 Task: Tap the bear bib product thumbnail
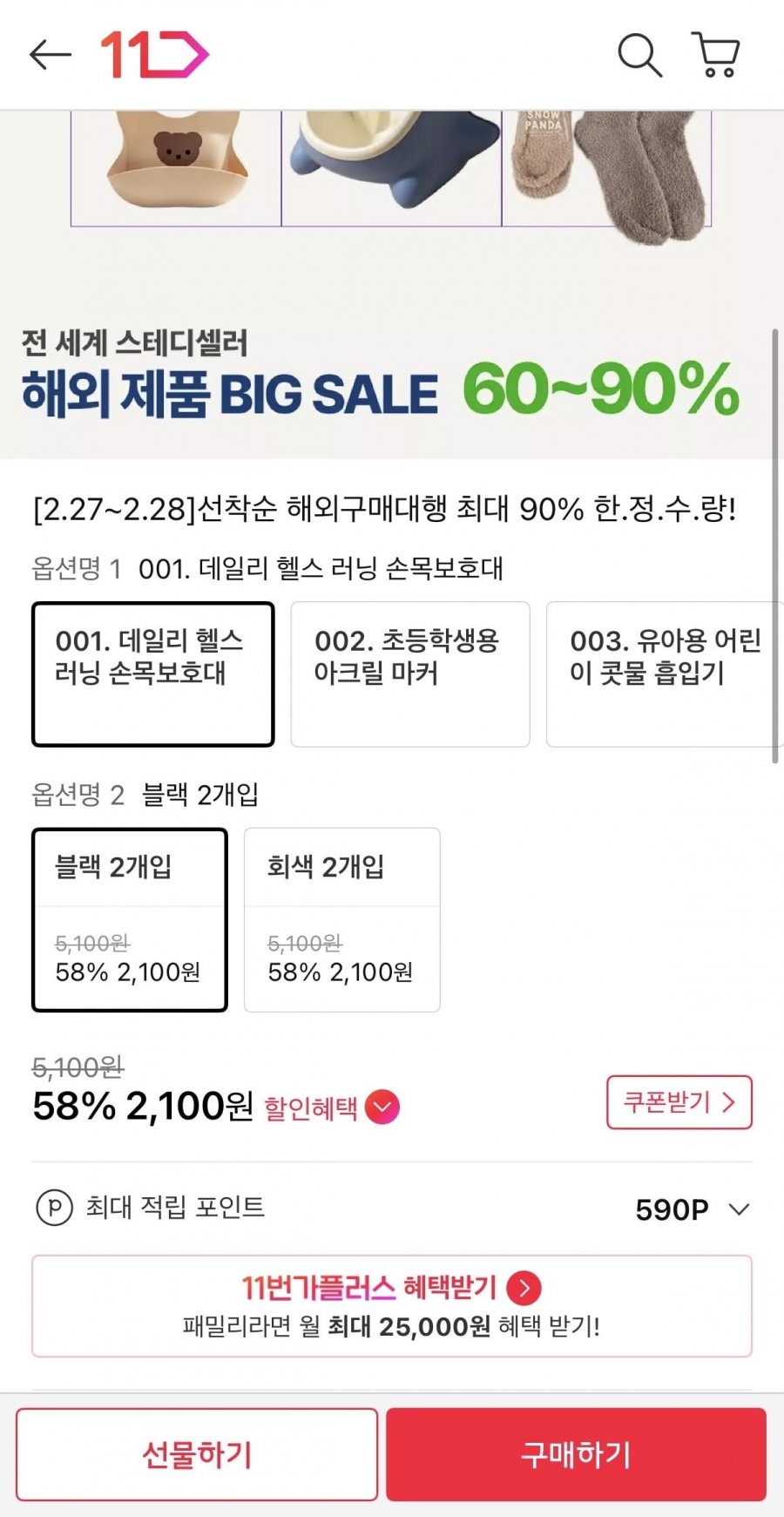(177, 166)
